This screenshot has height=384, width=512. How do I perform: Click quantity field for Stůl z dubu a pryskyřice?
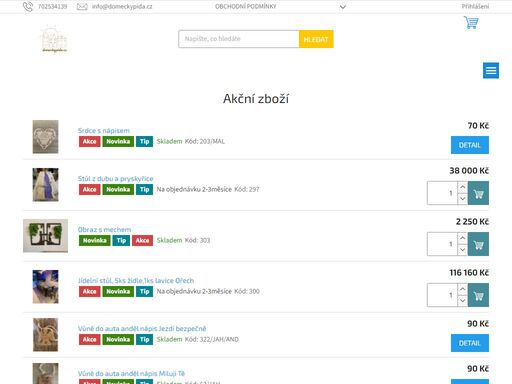coord(442,193)
